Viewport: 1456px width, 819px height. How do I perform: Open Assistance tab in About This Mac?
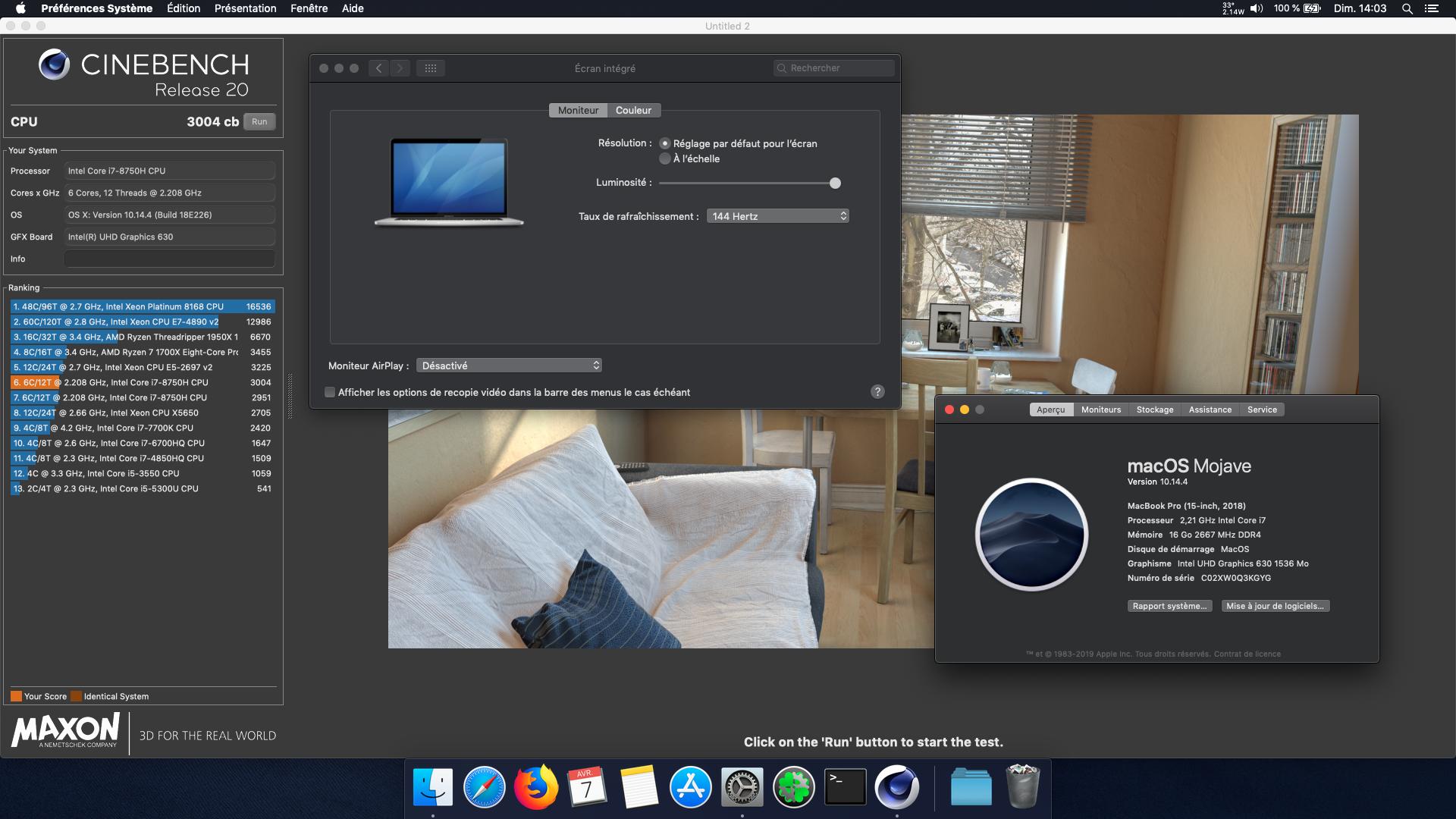1210,409
